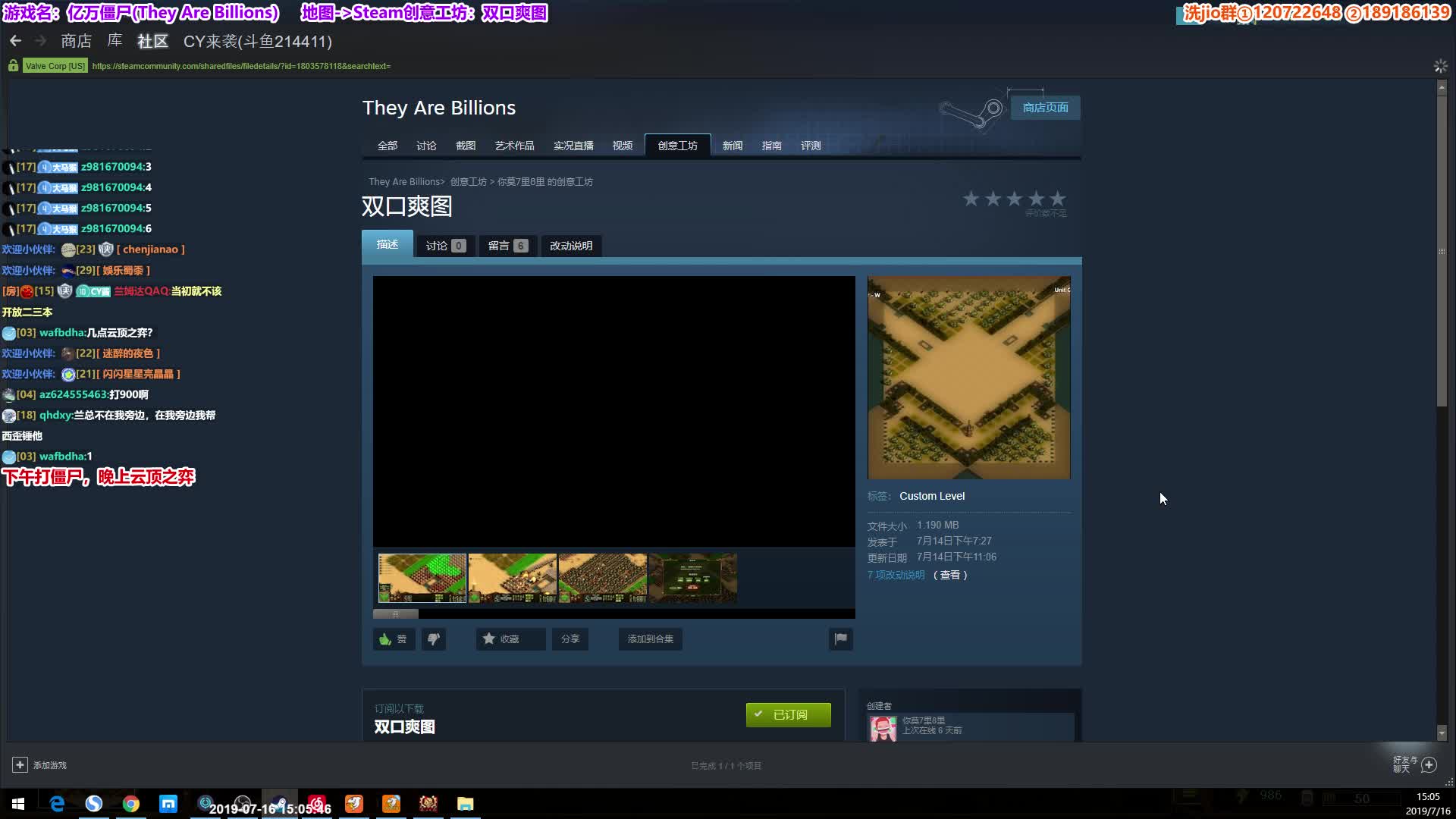Select the fourth dark screenshot thumbnail
The width and height of the screenshot is (1456, 819).
point(693,578)
